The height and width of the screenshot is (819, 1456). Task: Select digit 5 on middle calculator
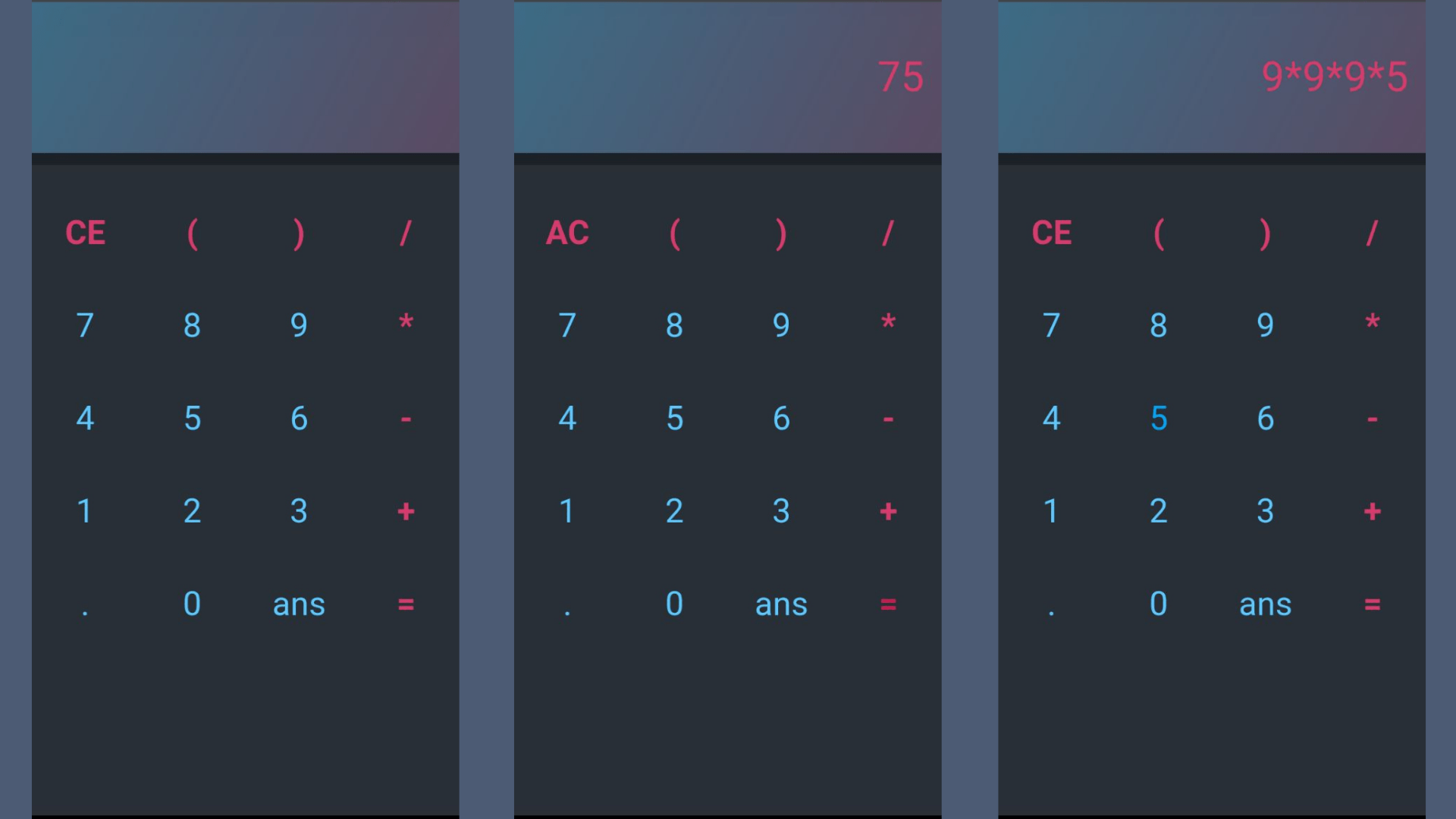pyautogui.click(x=674, y=417)
